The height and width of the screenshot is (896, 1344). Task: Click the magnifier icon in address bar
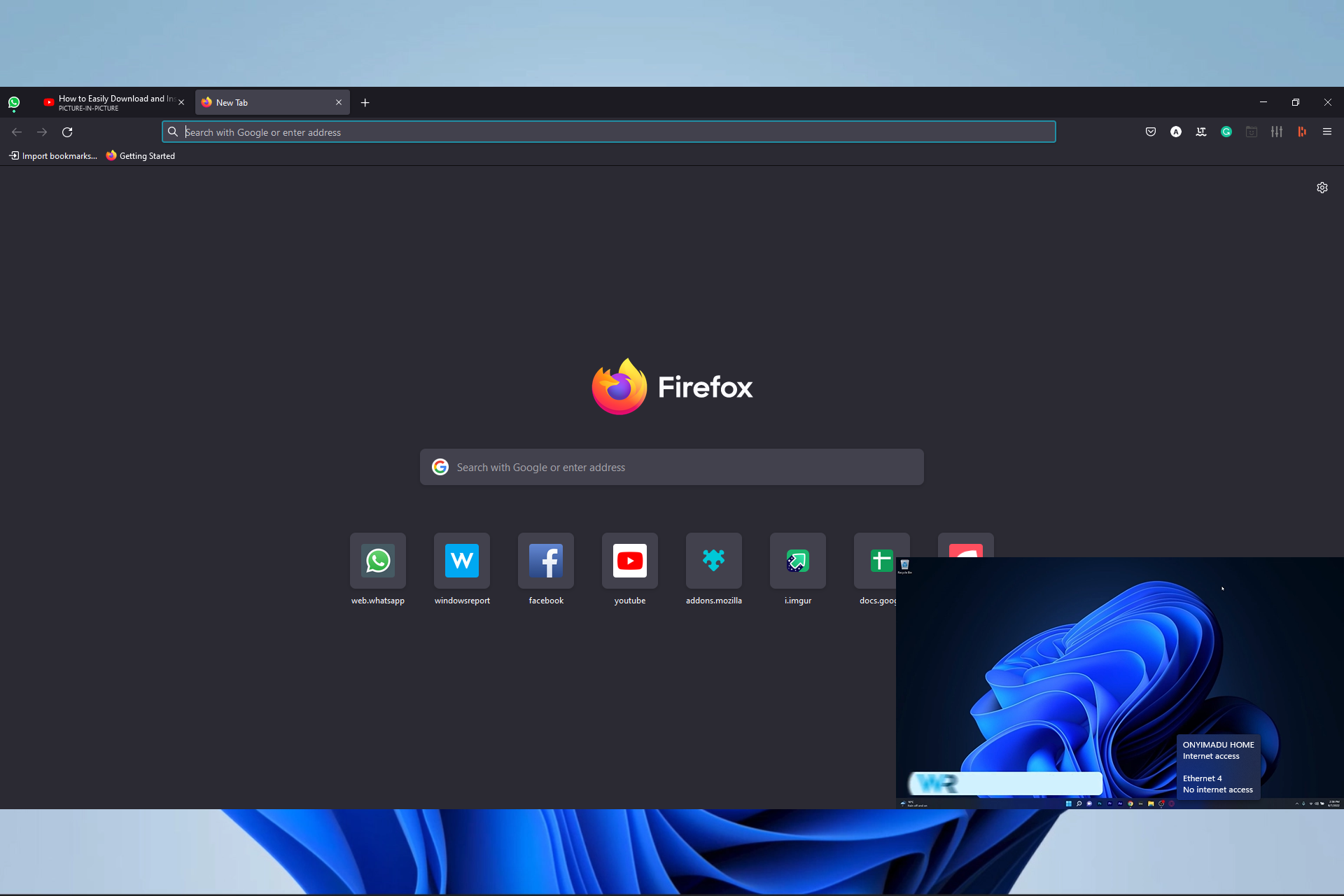pos(173,132)
